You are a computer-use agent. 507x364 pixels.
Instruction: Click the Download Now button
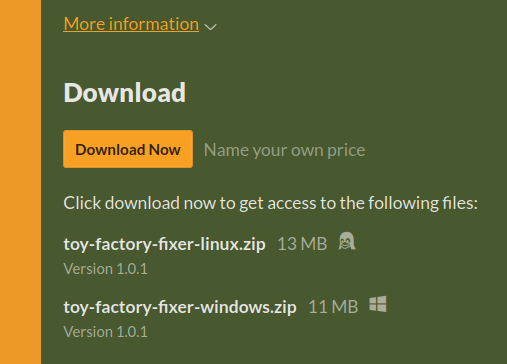pyautogui.click(x=128, y=149)
